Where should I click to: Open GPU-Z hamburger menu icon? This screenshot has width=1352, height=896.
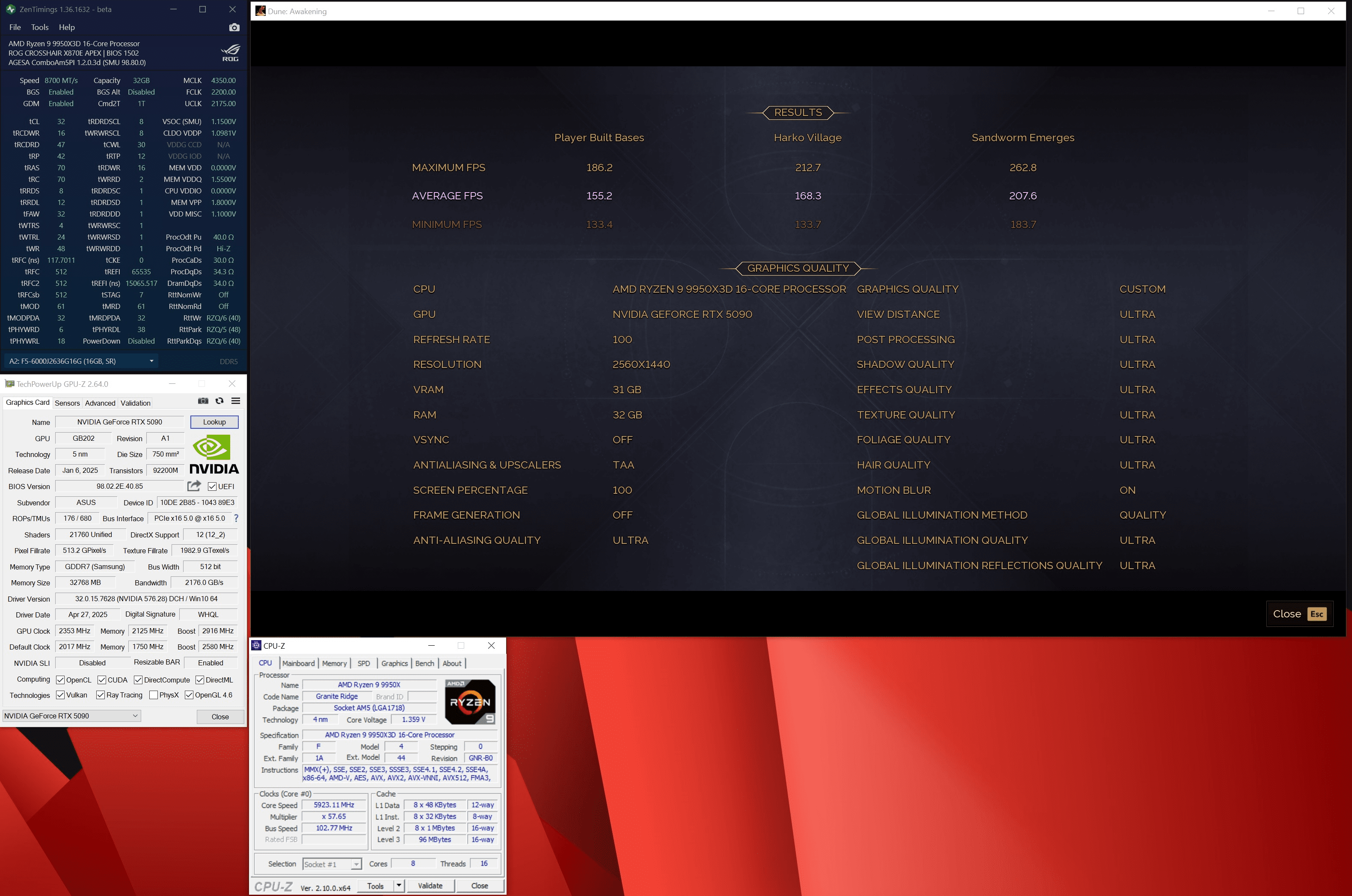tap(235, 401)
